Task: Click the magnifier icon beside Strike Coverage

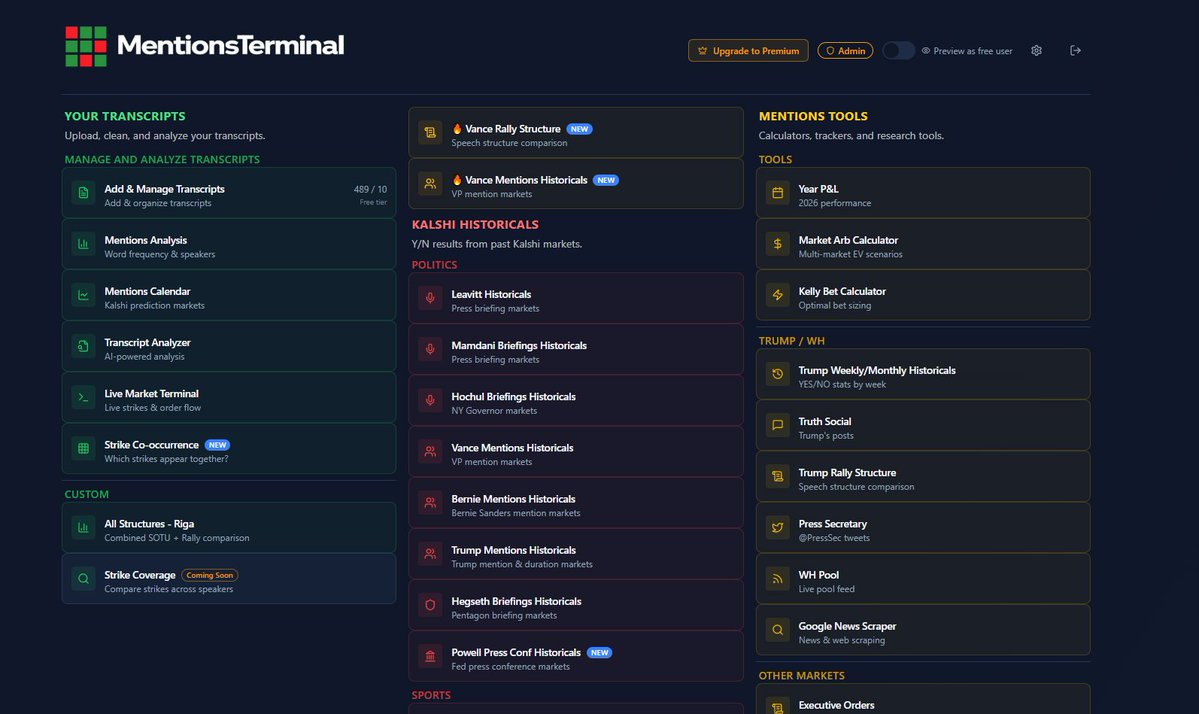Action: (83, 579)
